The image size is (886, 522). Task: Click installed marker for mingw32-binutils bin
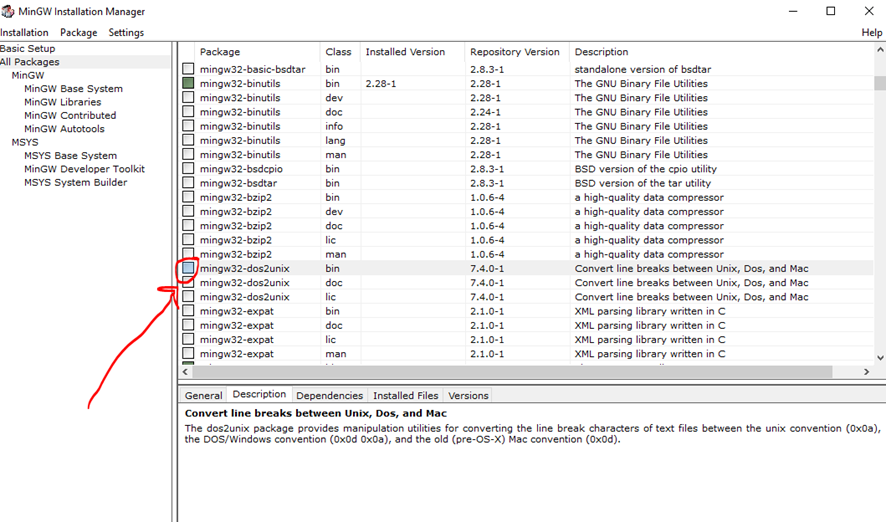click(x=188, y=84)
